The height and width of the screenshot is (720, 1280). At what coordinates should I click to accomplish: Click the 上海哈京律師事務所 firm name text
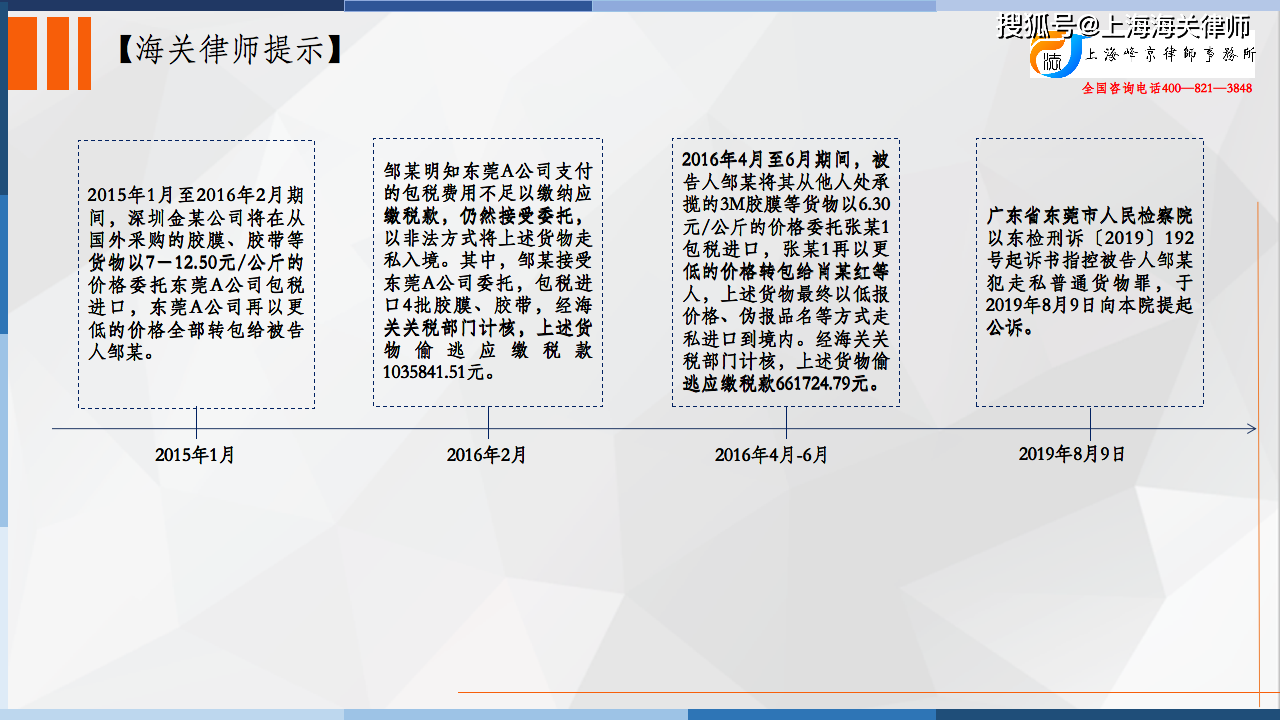click(1170, 56)
